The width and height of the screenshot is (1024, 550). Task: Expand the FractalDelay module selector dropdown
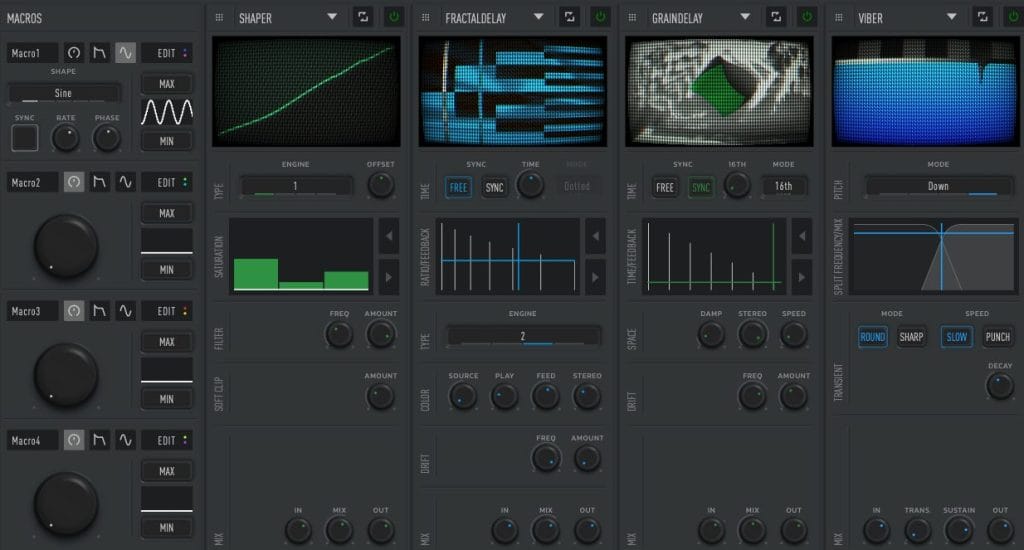pyautogui.click(x=538, y=17)
